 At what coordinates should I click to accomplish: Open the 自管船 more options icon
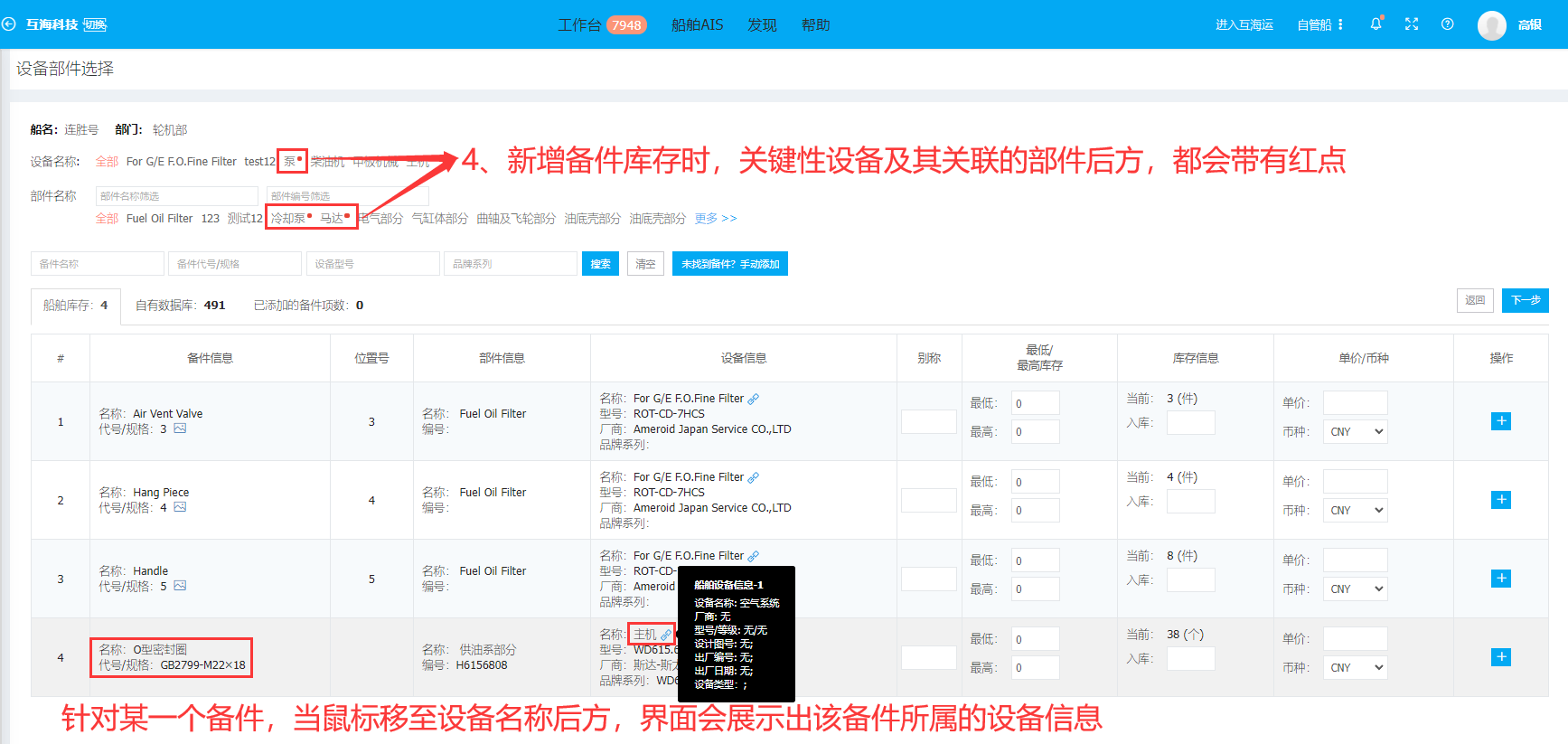1340,25
